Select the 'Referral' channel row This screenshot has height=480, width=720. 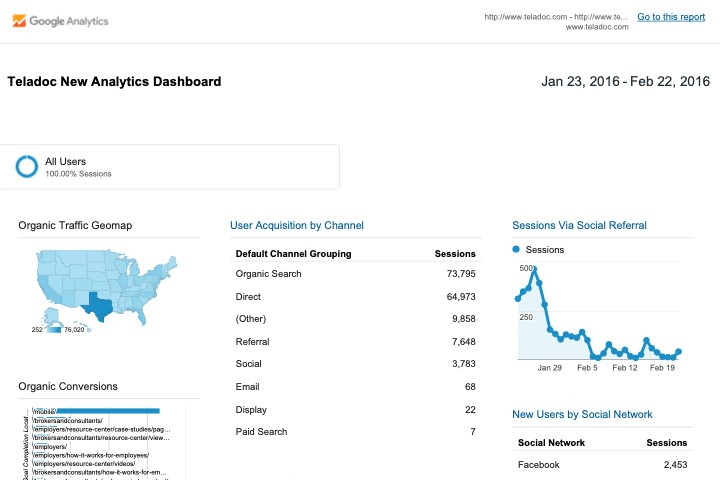[x=355, y=342]
